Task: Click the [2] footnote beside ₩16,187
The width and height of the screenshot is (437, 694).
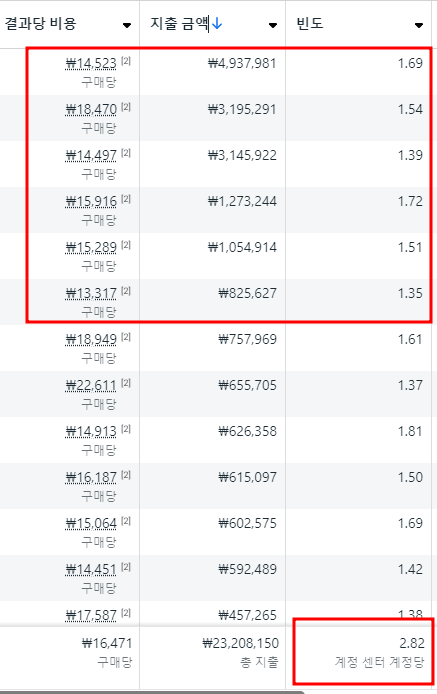Action: [126, 475]
